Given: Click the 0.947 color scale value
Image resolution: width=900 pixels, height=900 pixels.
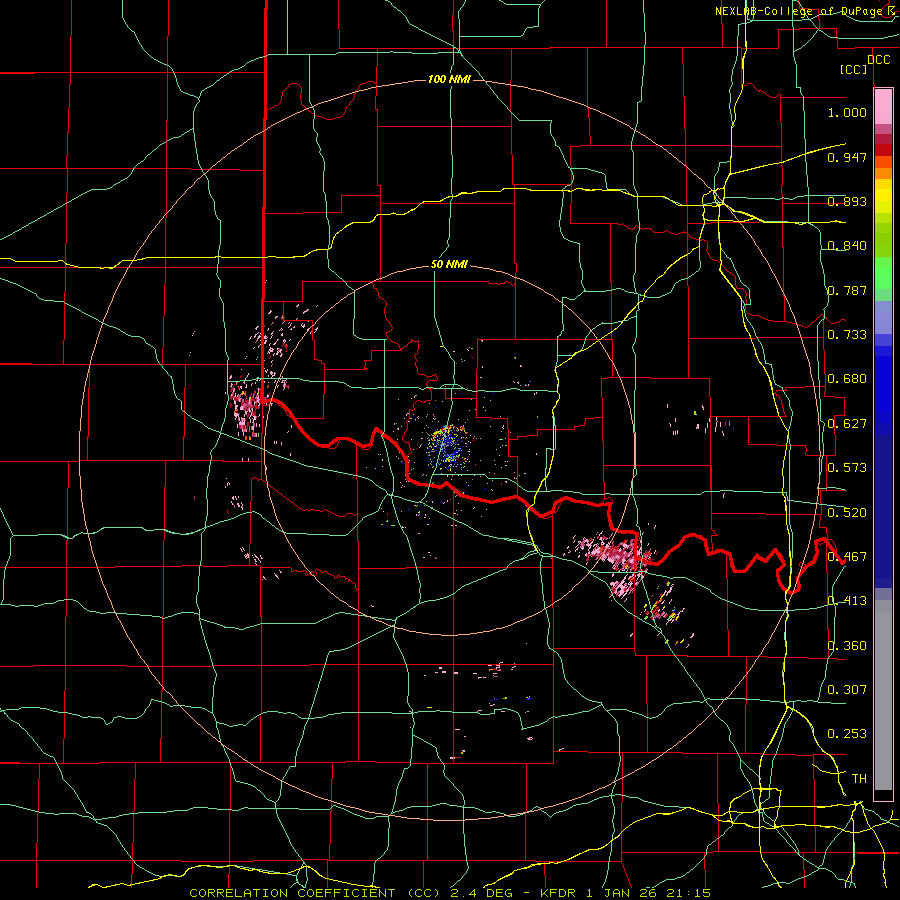Looking at the screenshot, I should click(847, 157).
